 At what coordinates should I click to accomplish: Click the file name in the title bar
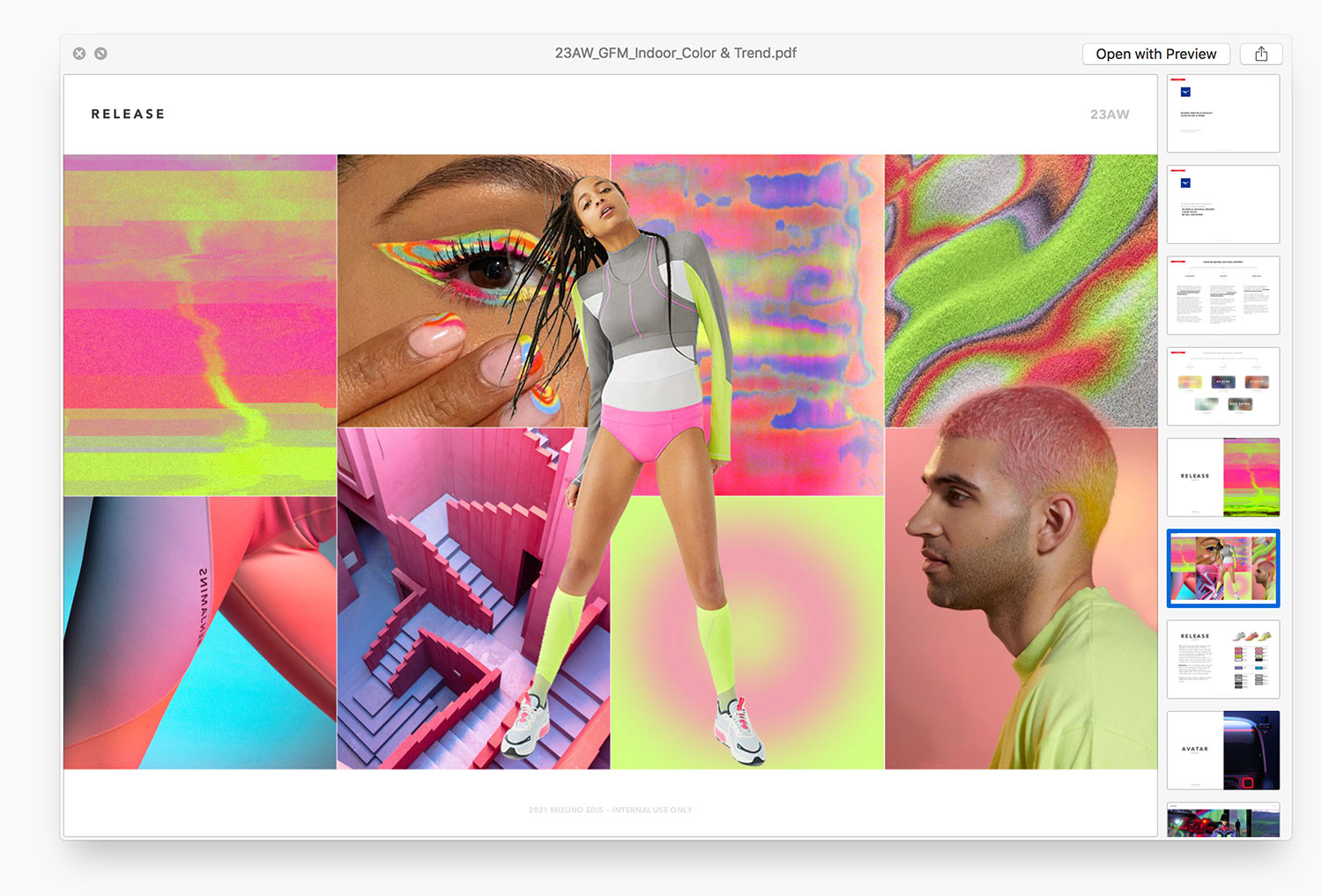point(675,53)
